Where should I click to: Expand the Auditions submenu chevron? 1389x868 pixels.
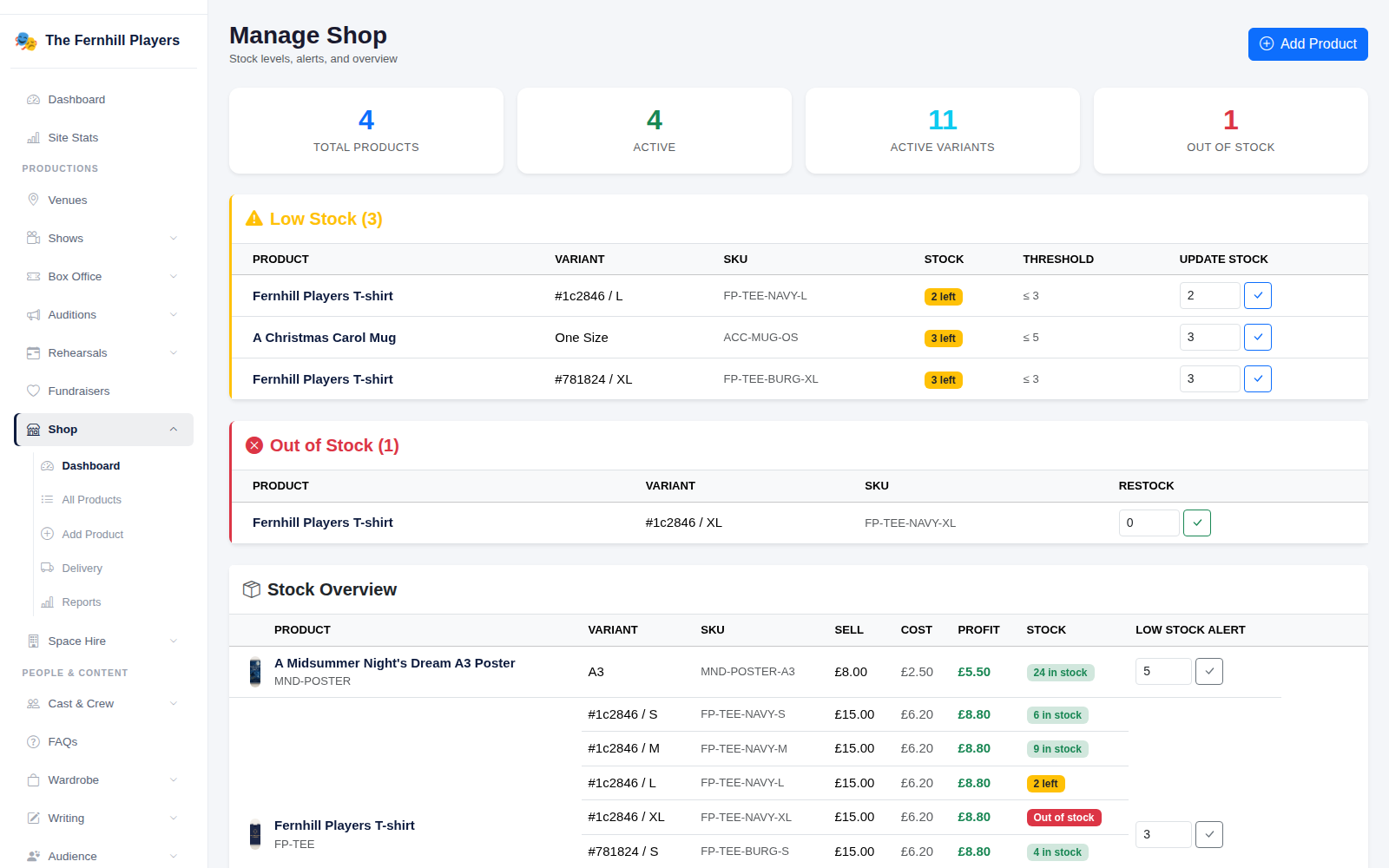tap(174, 315)
